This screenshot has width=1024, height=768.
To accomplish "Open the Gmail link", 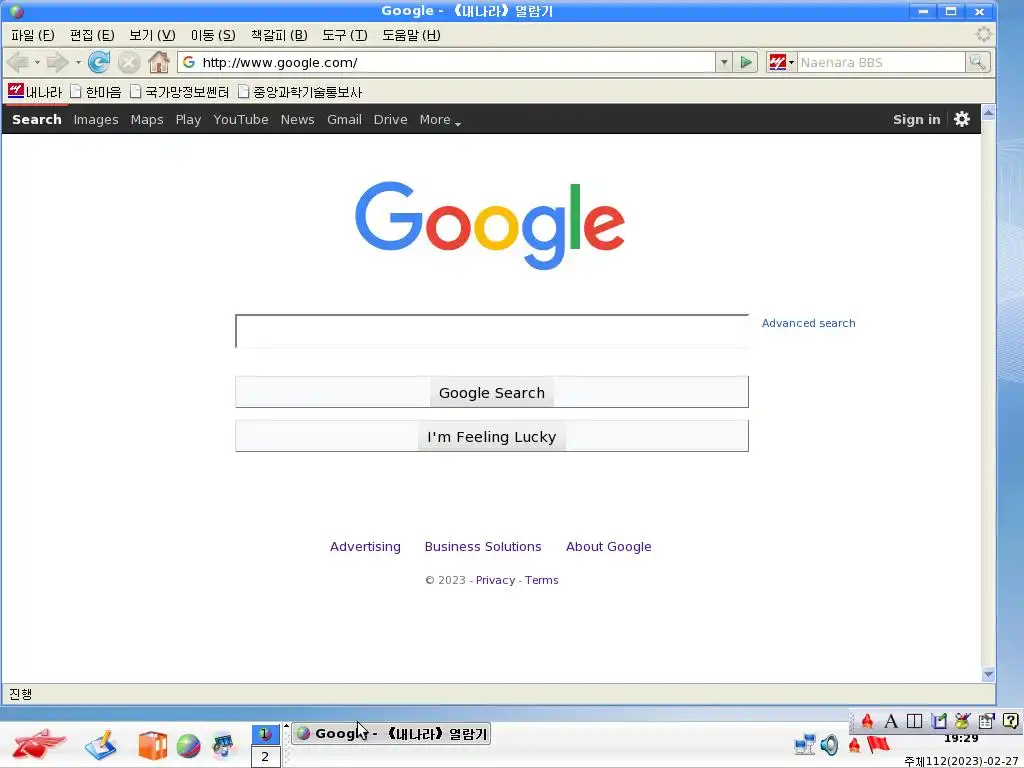I will [x=344, y=120].
